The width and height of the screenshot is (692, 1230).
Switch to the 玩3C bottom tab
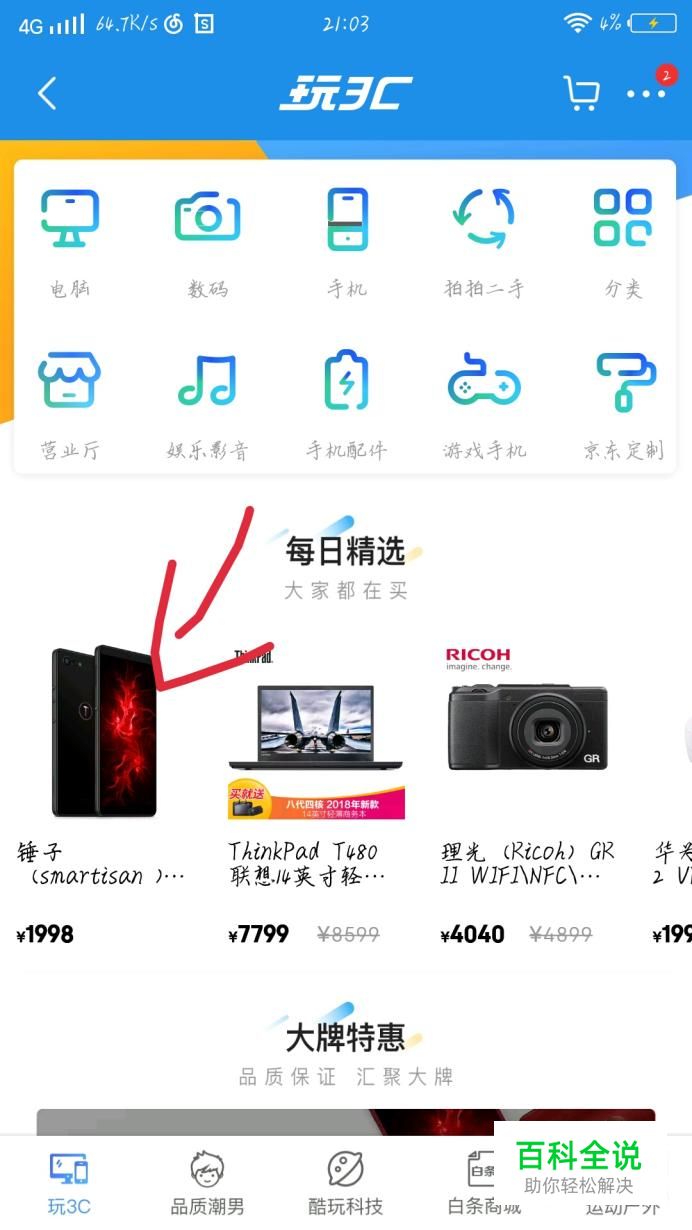69,1183
